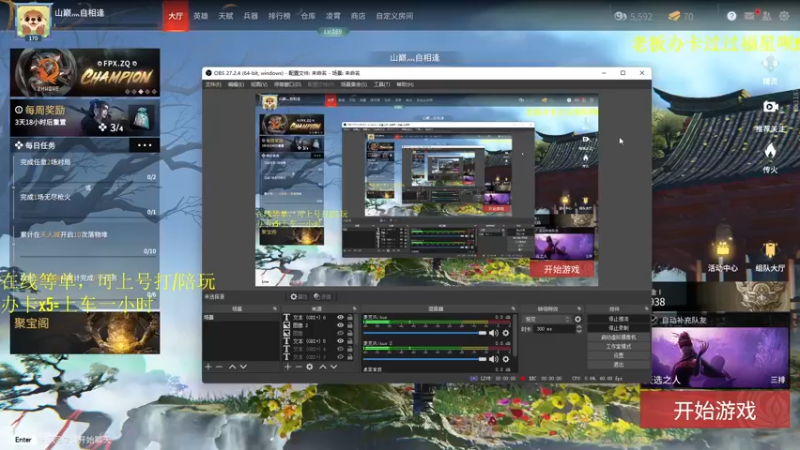
Task: Pop out the 来源 dock panel
Action: point(355,309)
